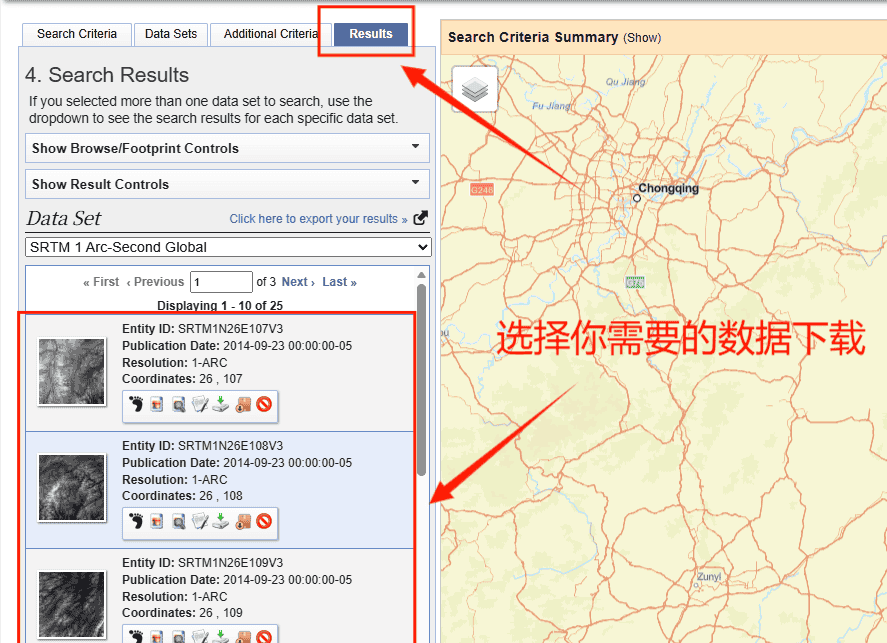Display browse overlay for SRTM1N26E108V3

pos(157,522)
